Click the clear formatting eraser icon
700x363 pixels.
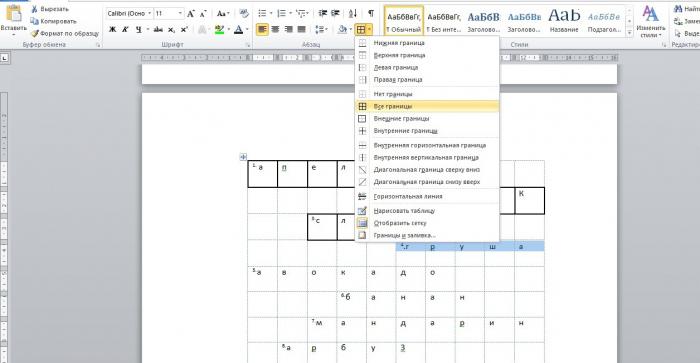click(x=244, y=14)
